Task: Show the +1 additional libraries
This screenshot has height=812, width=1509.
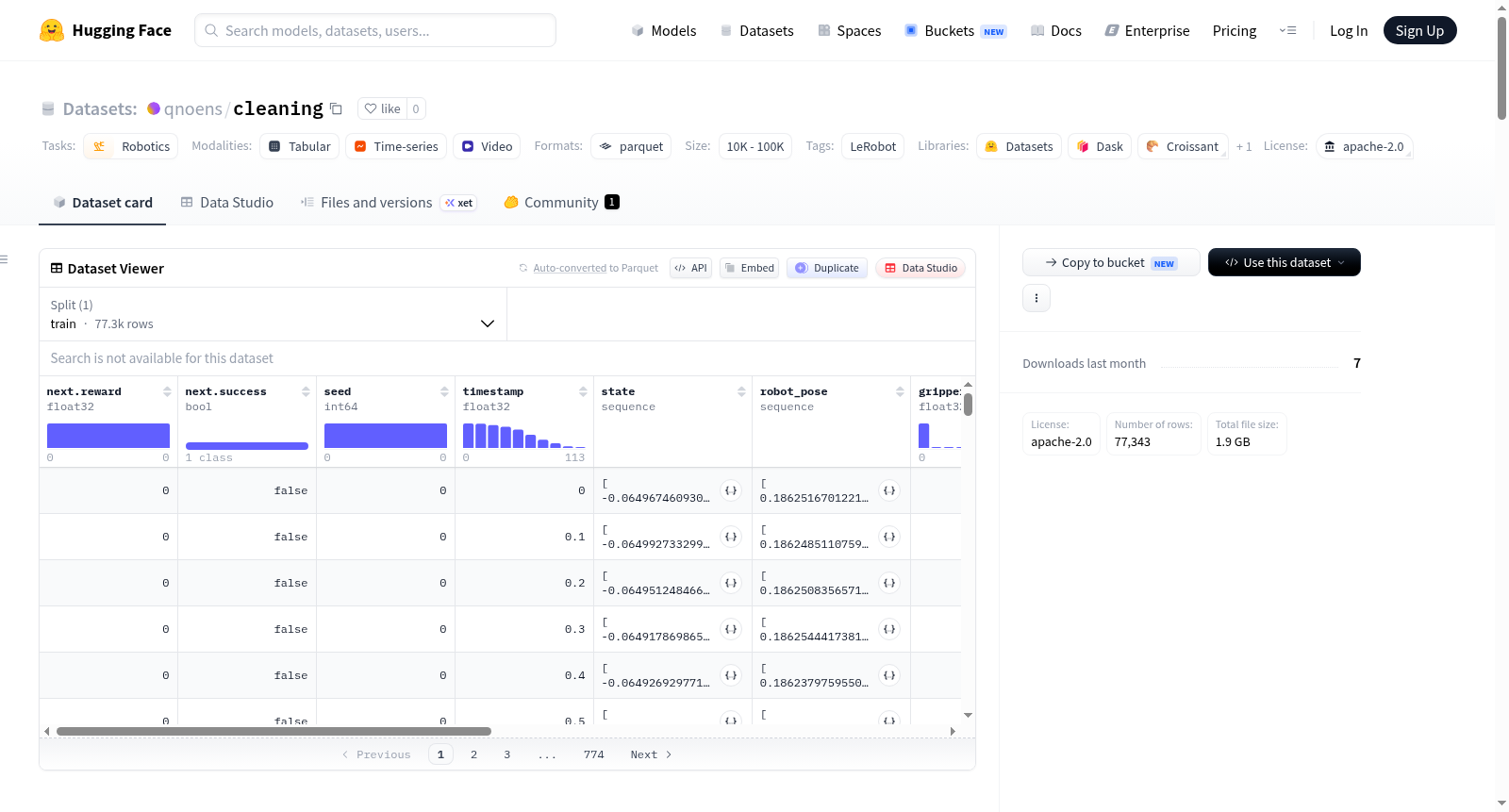Action: coord(1244,147)
